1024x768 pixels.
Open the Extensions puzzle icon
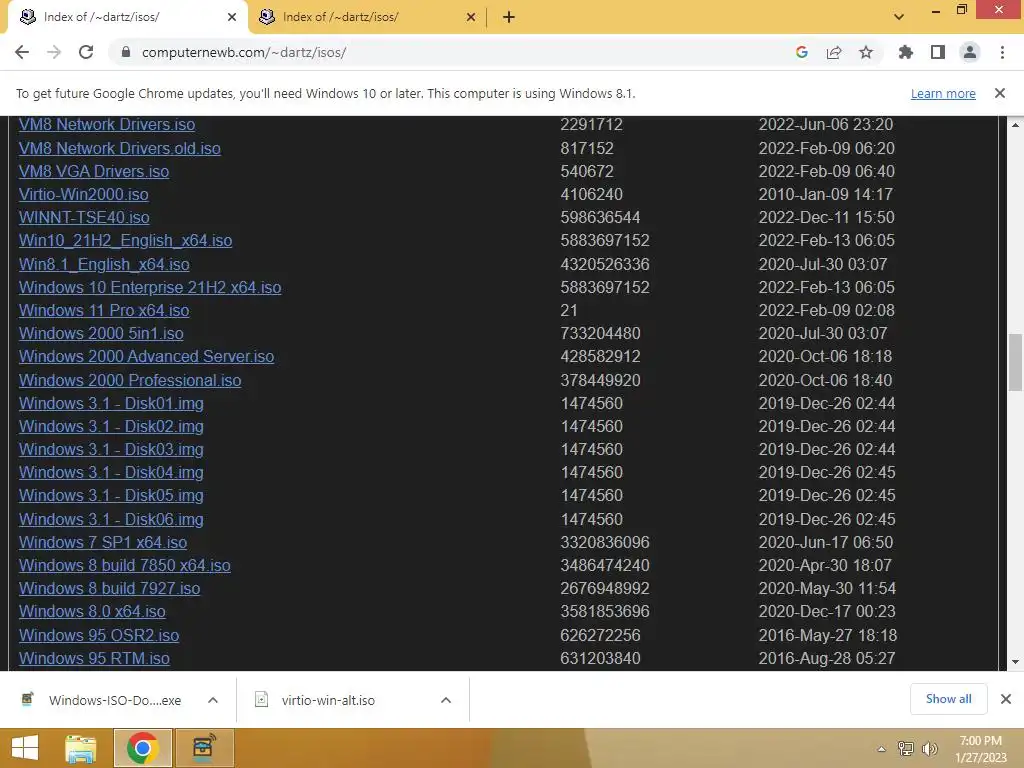(905, 52)
